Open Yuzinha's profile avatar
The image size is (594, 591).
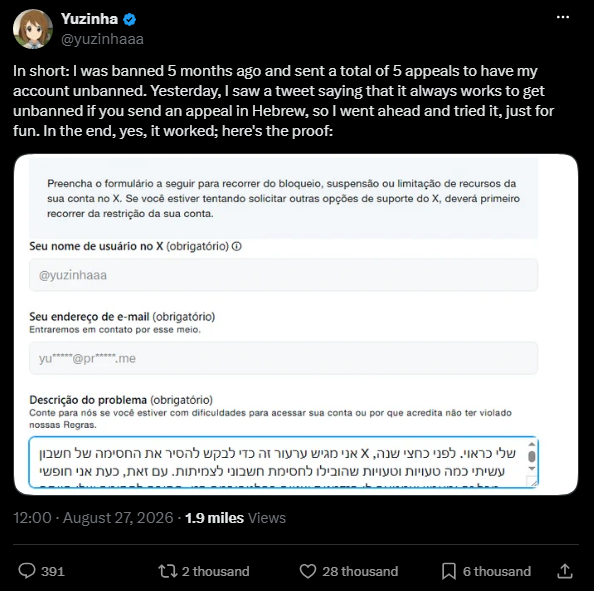point(33,29)
